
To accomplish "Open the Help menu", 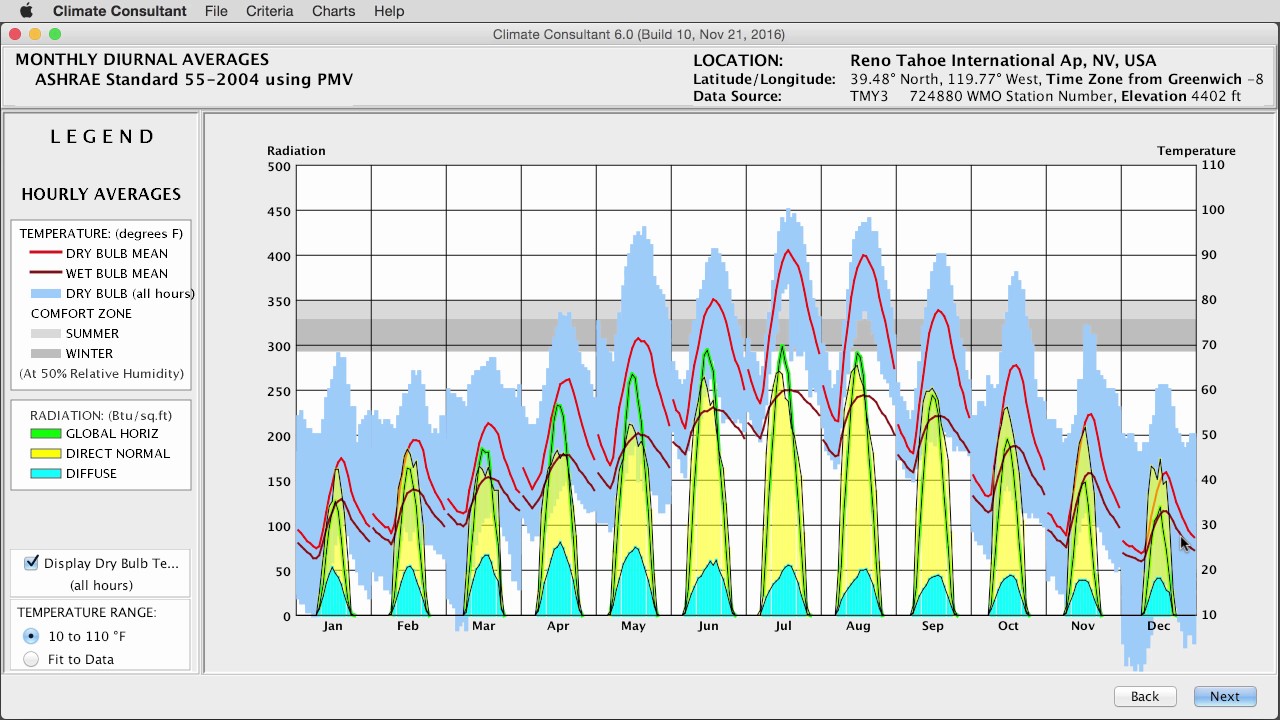I will point(389,11).
